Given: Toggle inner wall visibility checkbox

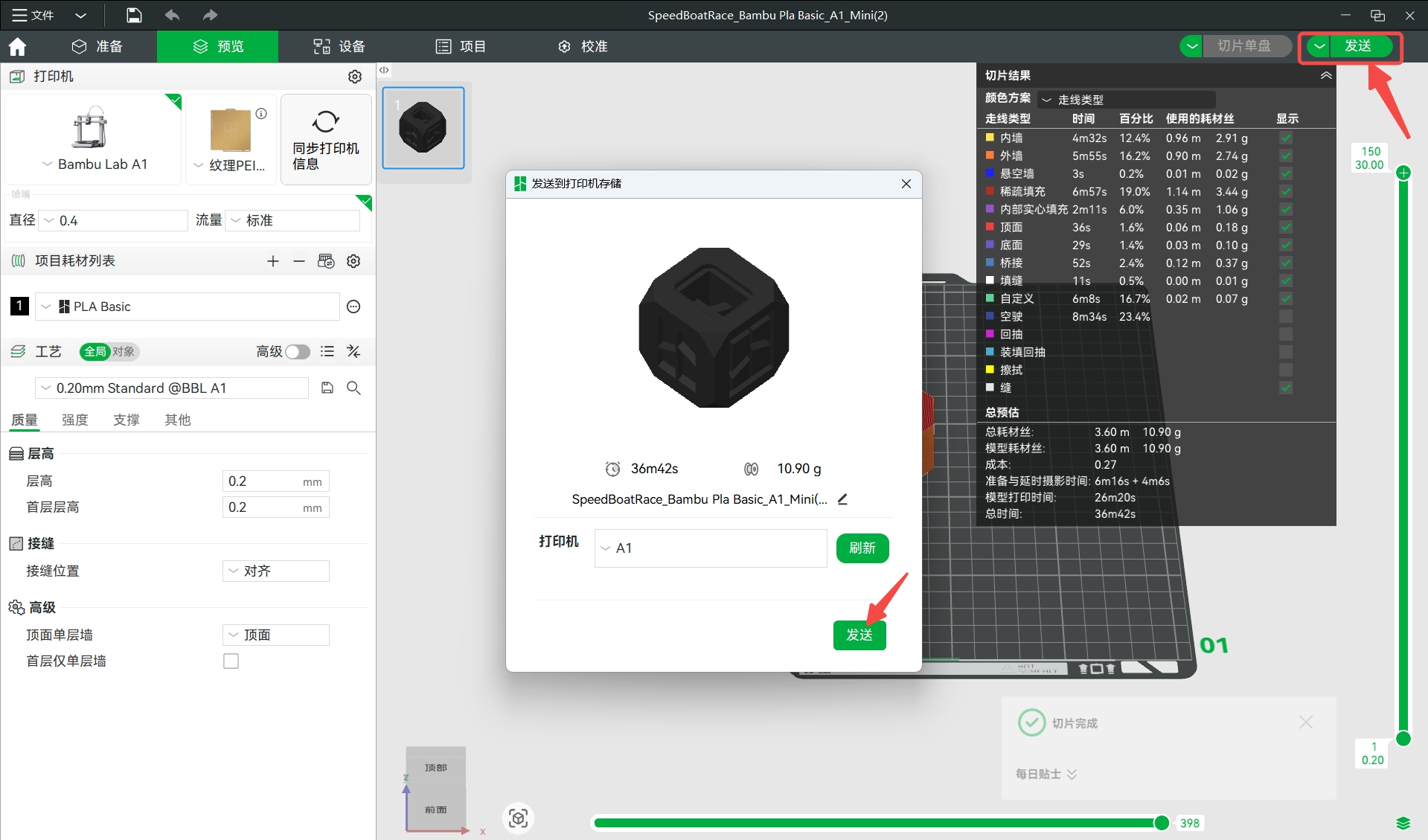Looking at the screenshot, I should click(1286, 138).
